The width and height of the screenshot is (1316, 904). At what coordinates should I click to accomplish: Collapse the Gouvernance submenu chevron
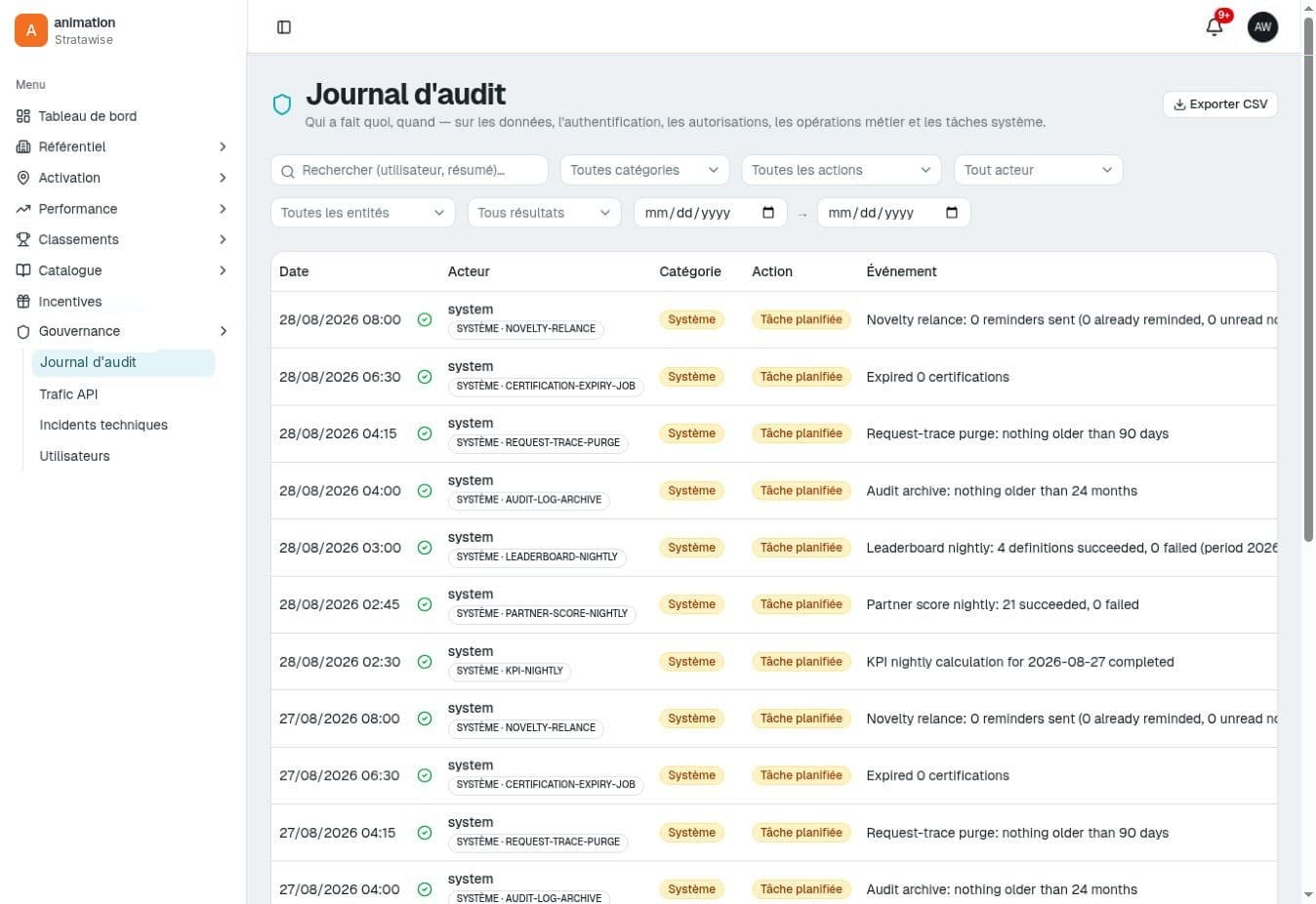[223, 332]
